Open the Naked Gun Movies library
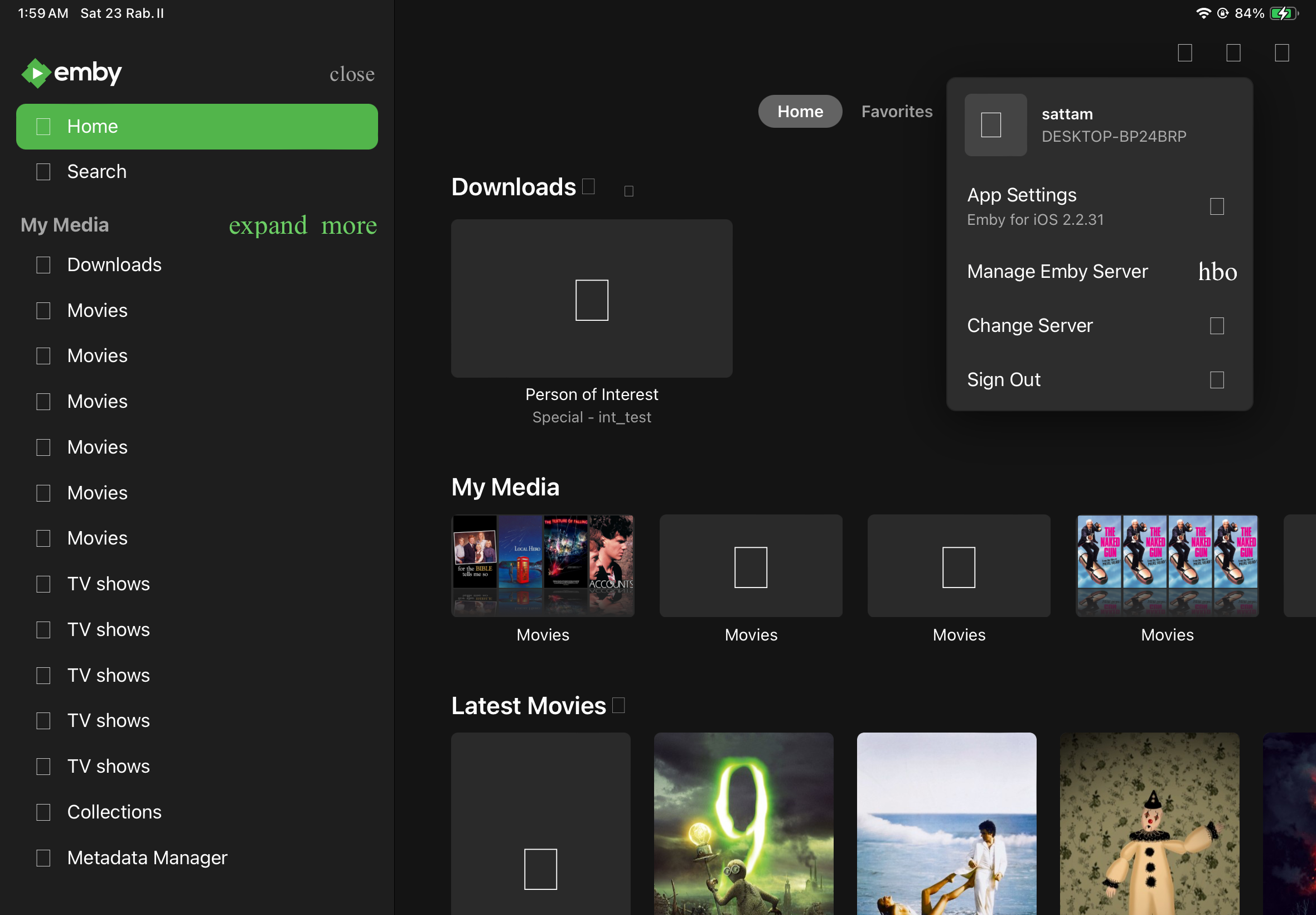 (x=1167, y=565)
